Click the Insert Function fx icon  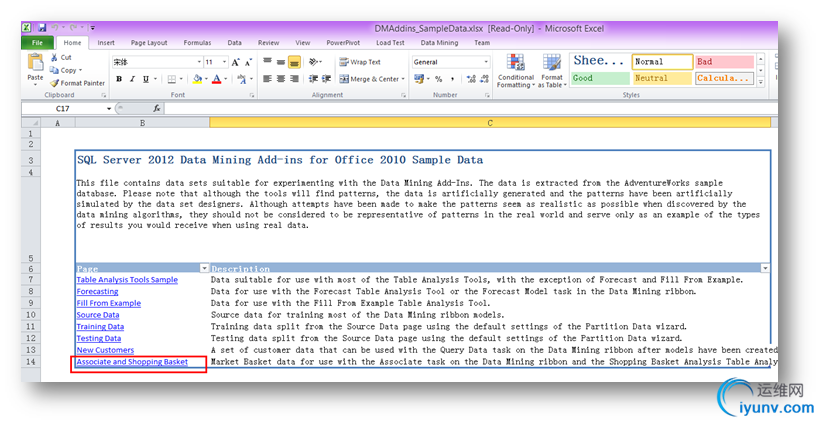(156, 108)
